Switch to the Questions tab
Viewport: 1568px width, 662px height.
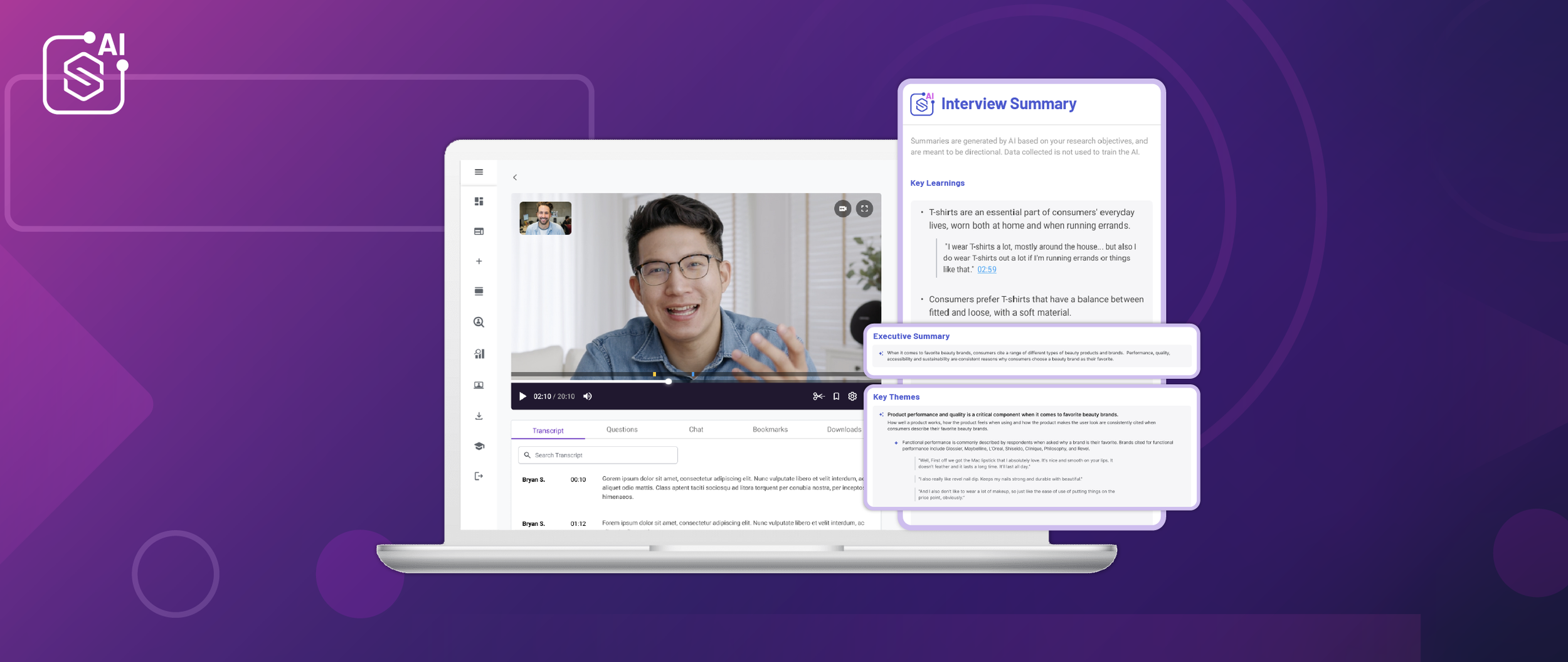tap(622, 430)
